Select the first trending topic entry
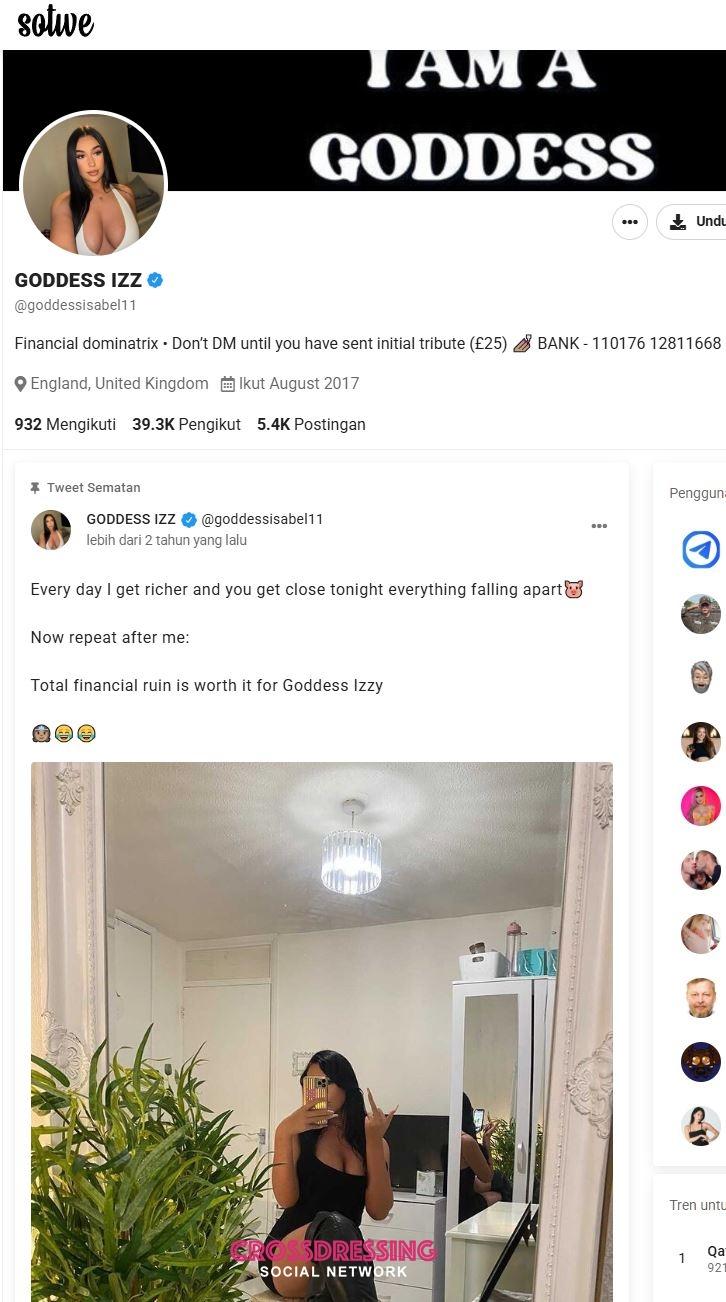Screen dimensions: 726x1302 698,1258
